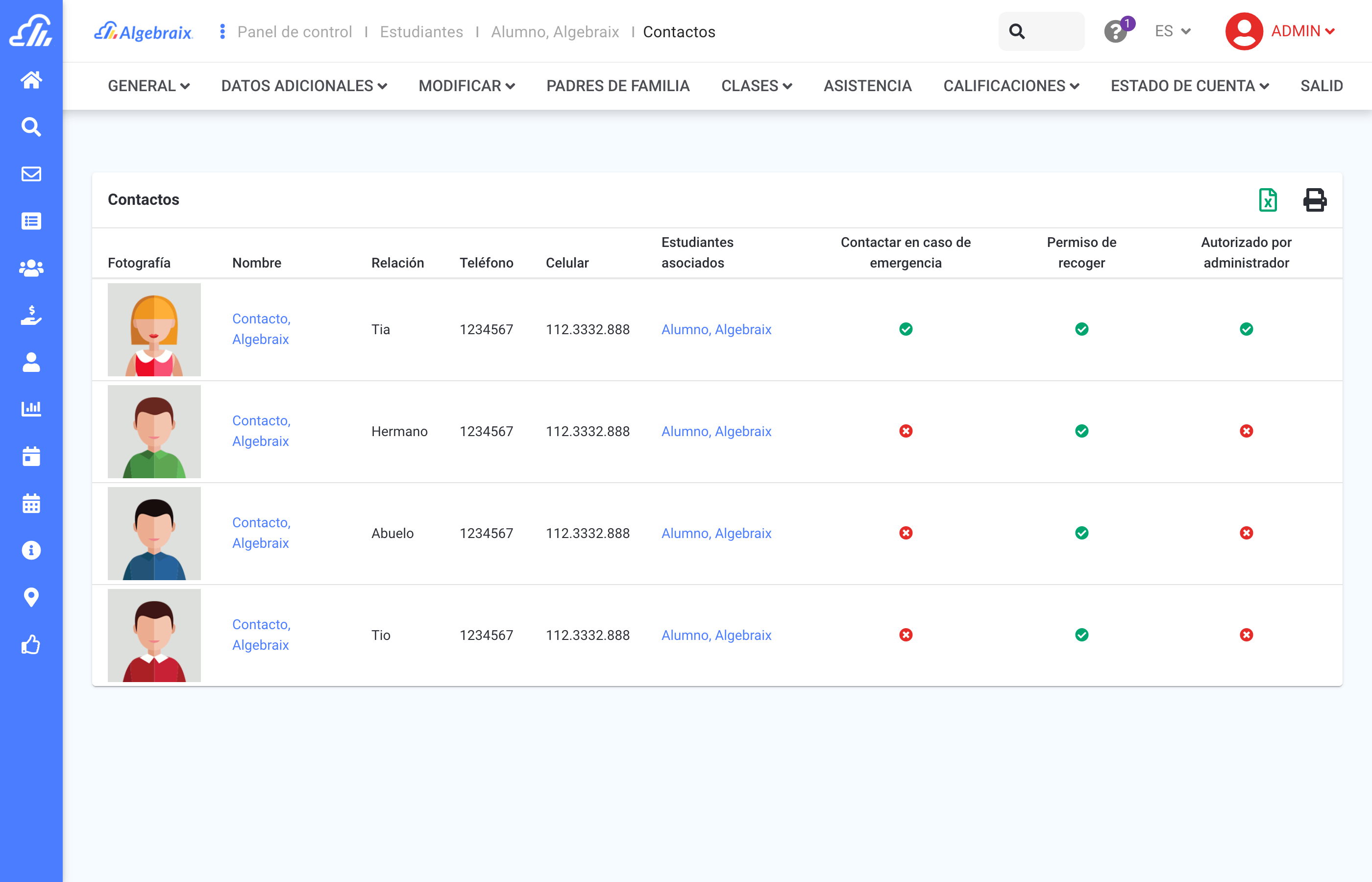Click the help question mark icon with notification badge

point(1115,31)
